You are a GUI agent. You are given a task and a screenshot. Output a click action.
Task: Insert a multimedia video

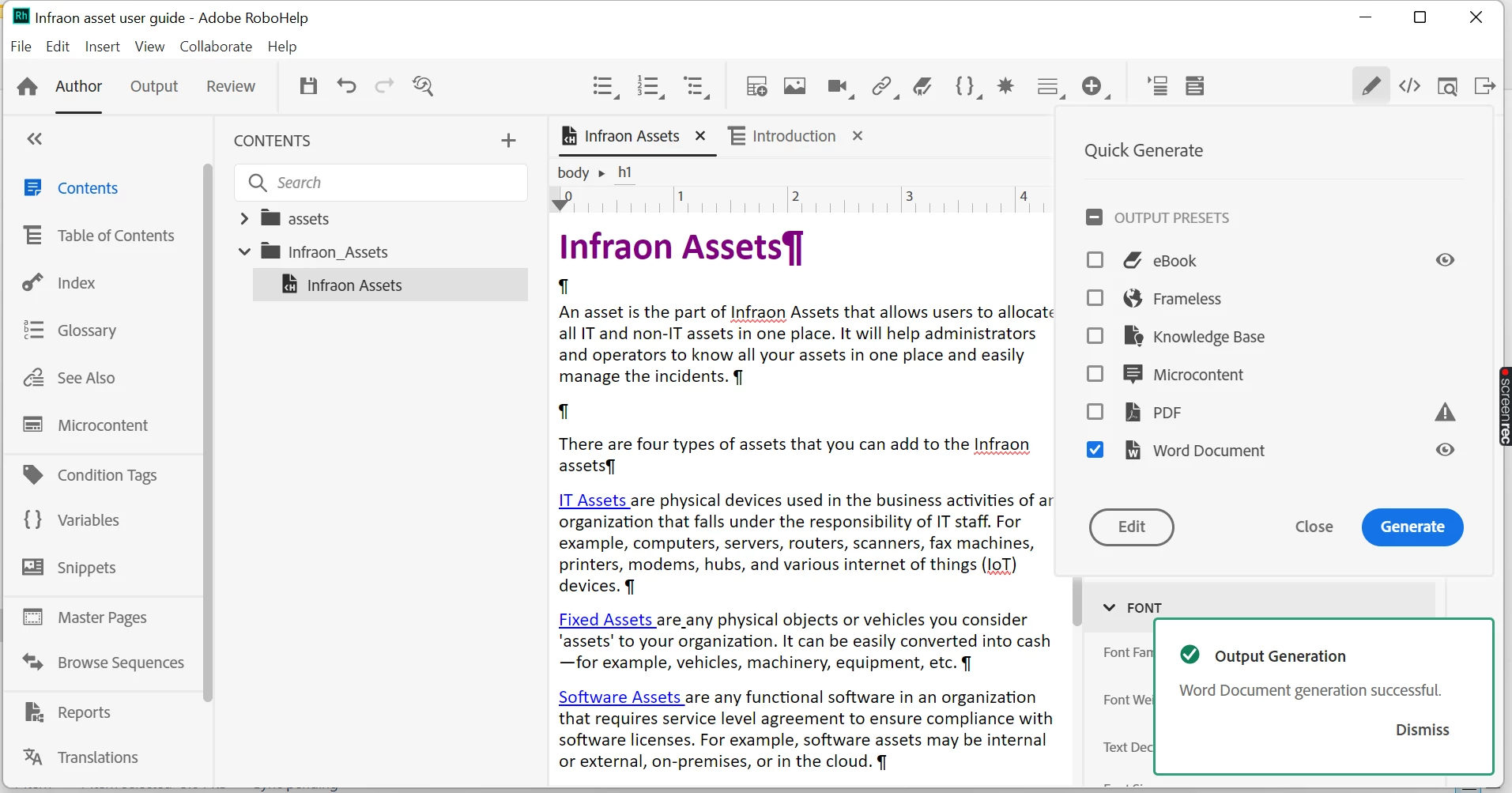click(x=839, y=86)
